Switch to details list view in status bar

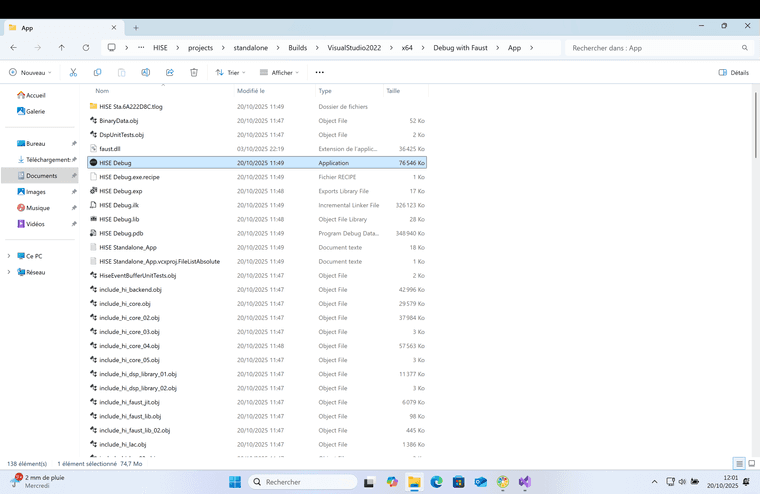(739, 464)
